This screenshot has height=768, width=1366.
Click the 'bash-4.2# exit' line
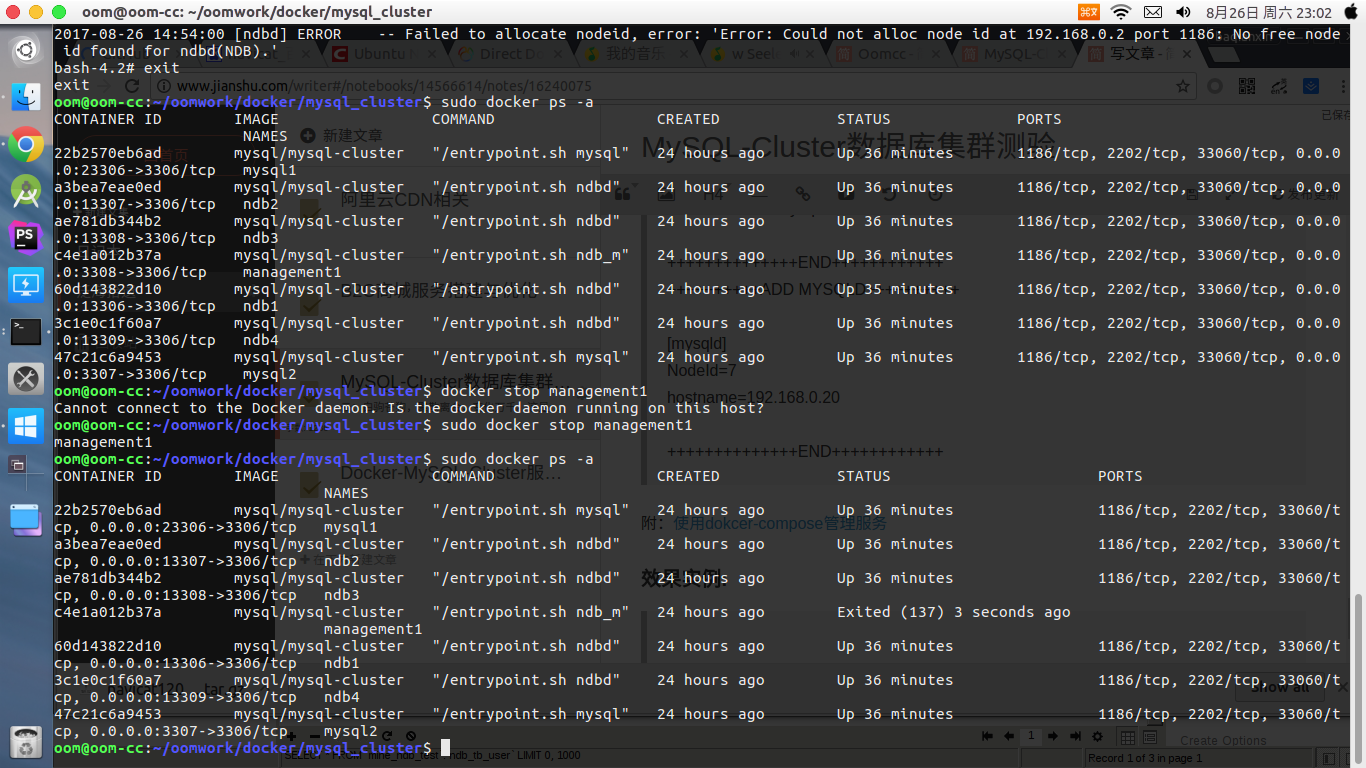pyautogui.click(x=117, y=68)
